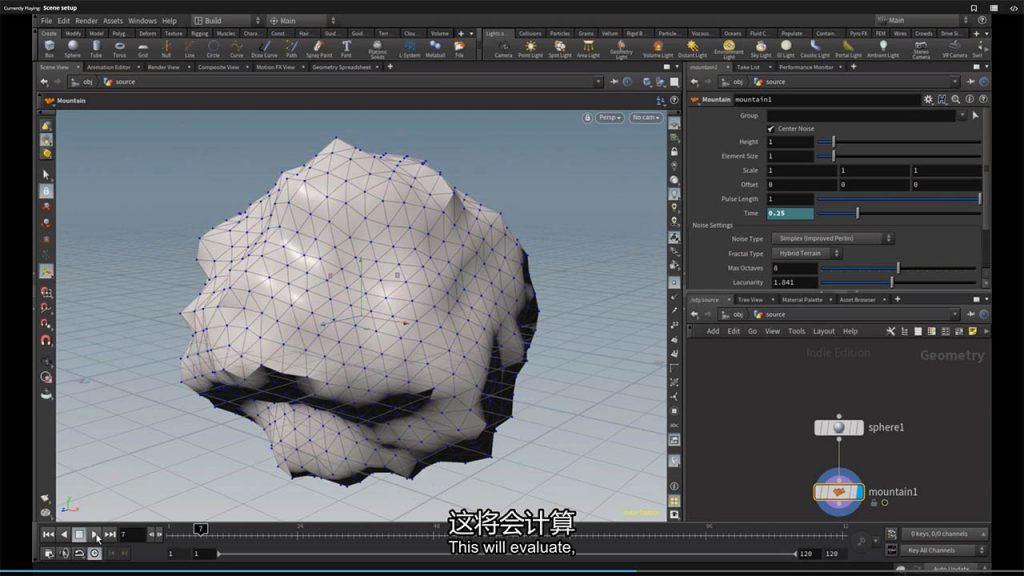Click the Time value field showing 0.25
This screenshot has height=576, width=1024.
click(x=790, y=214)
